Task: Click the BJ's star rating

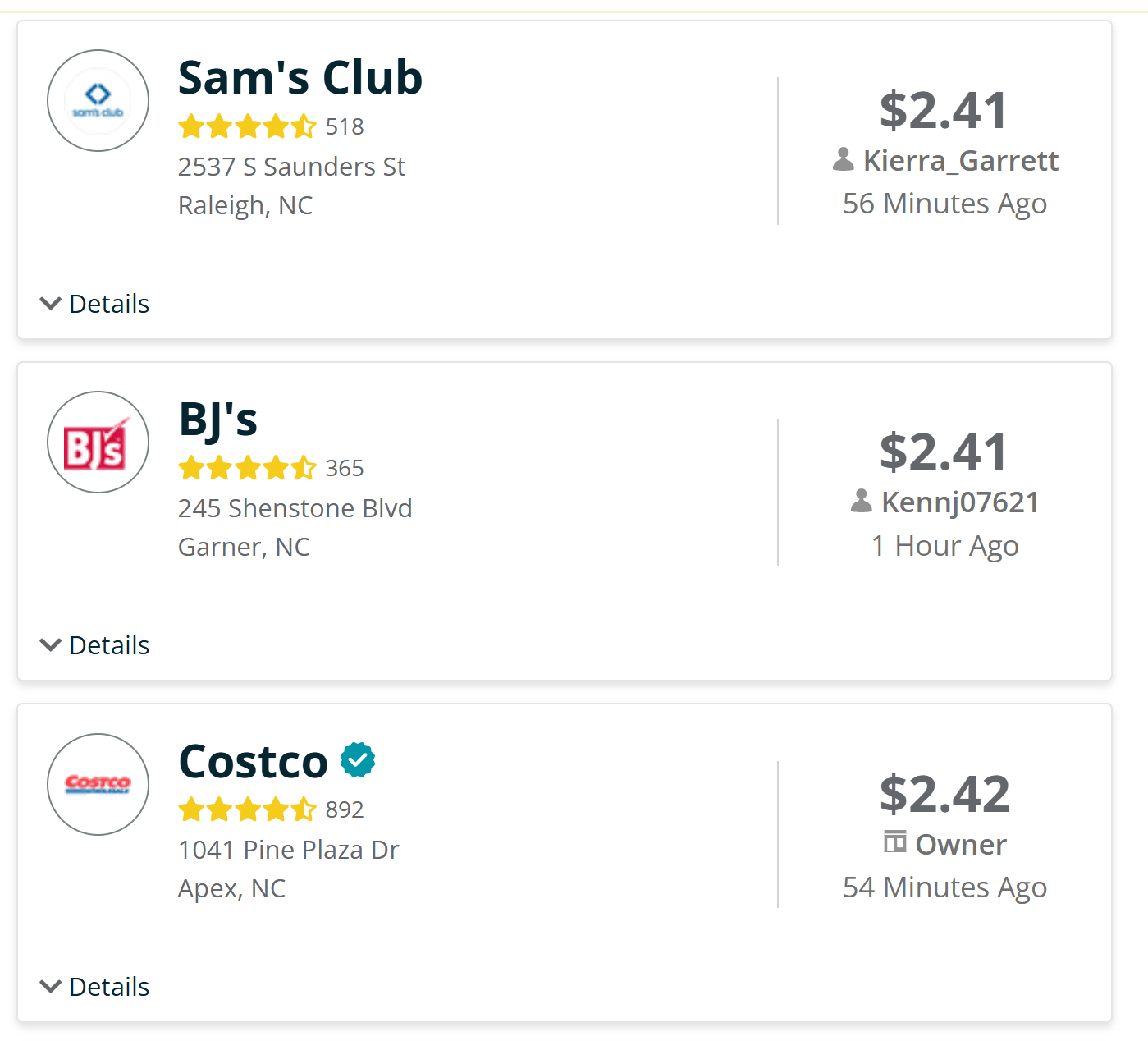Action: [x=247, y=468]
